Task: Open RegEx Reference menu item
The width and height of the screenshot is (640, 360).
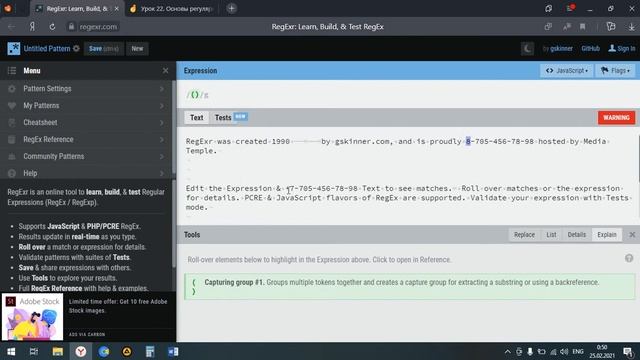Action: tap(86, 140)
